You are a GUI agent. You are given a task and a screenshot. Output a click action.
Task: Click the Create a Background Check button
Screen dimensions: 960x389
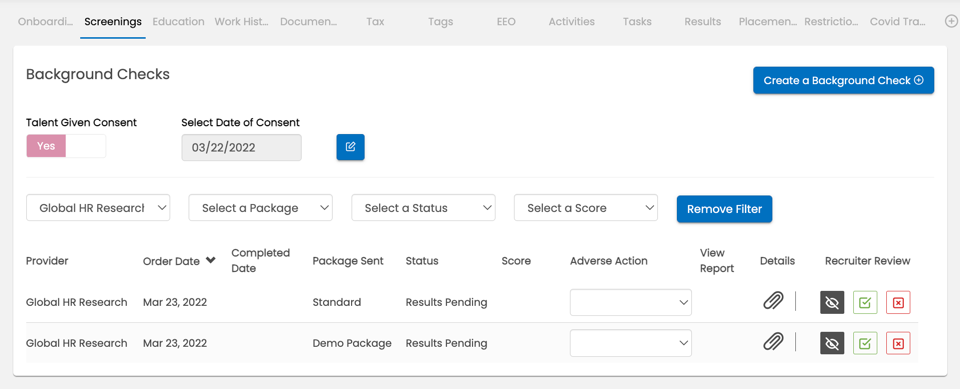(843, 80)
